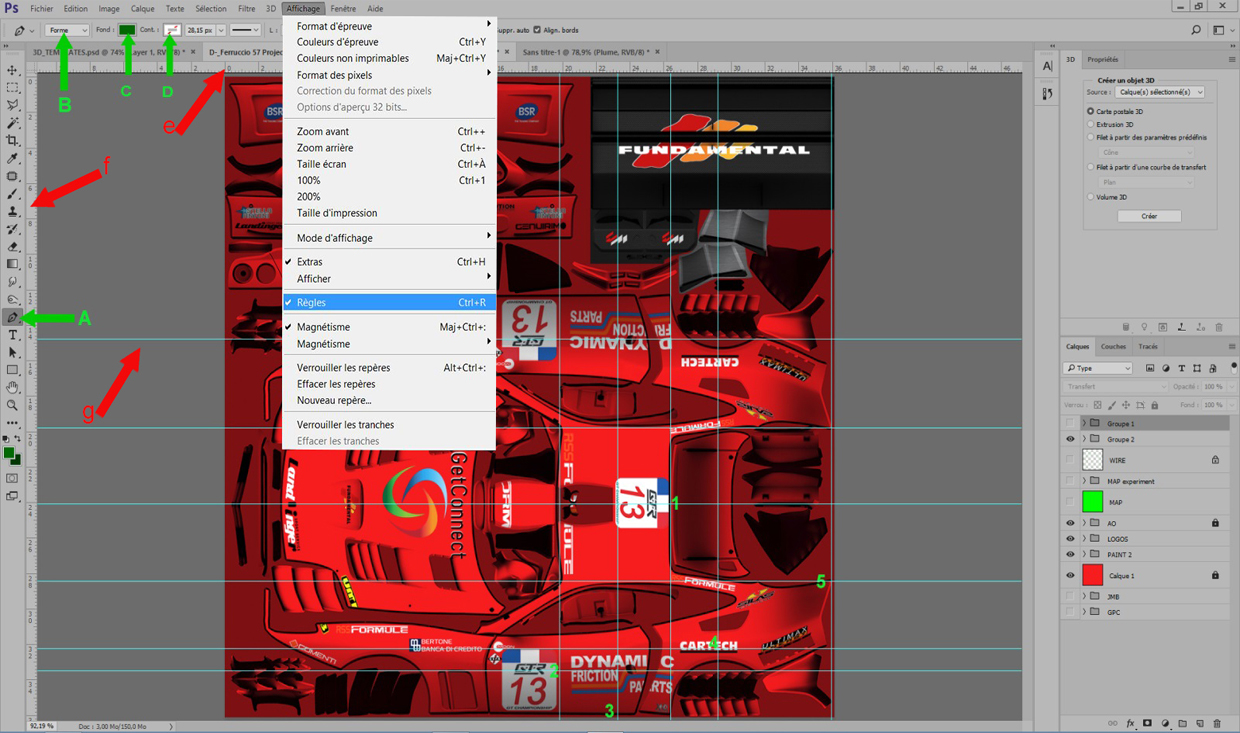Screen dimensions: 1240x733
Task: Select the Hand tool
Action: pyautogui.click(x=13, y=387)
